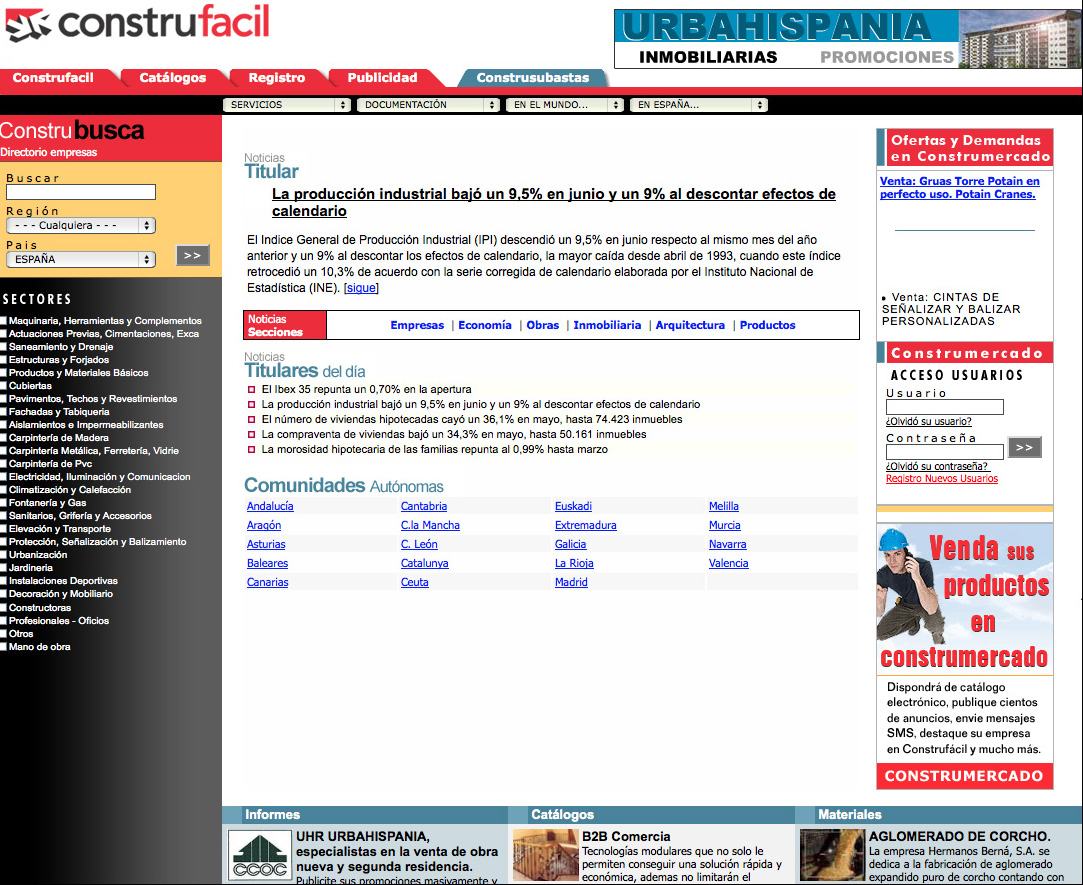This screenshot has height=885, width=1083.
Task: Click the Buscar text field
Action: point(81,192)
